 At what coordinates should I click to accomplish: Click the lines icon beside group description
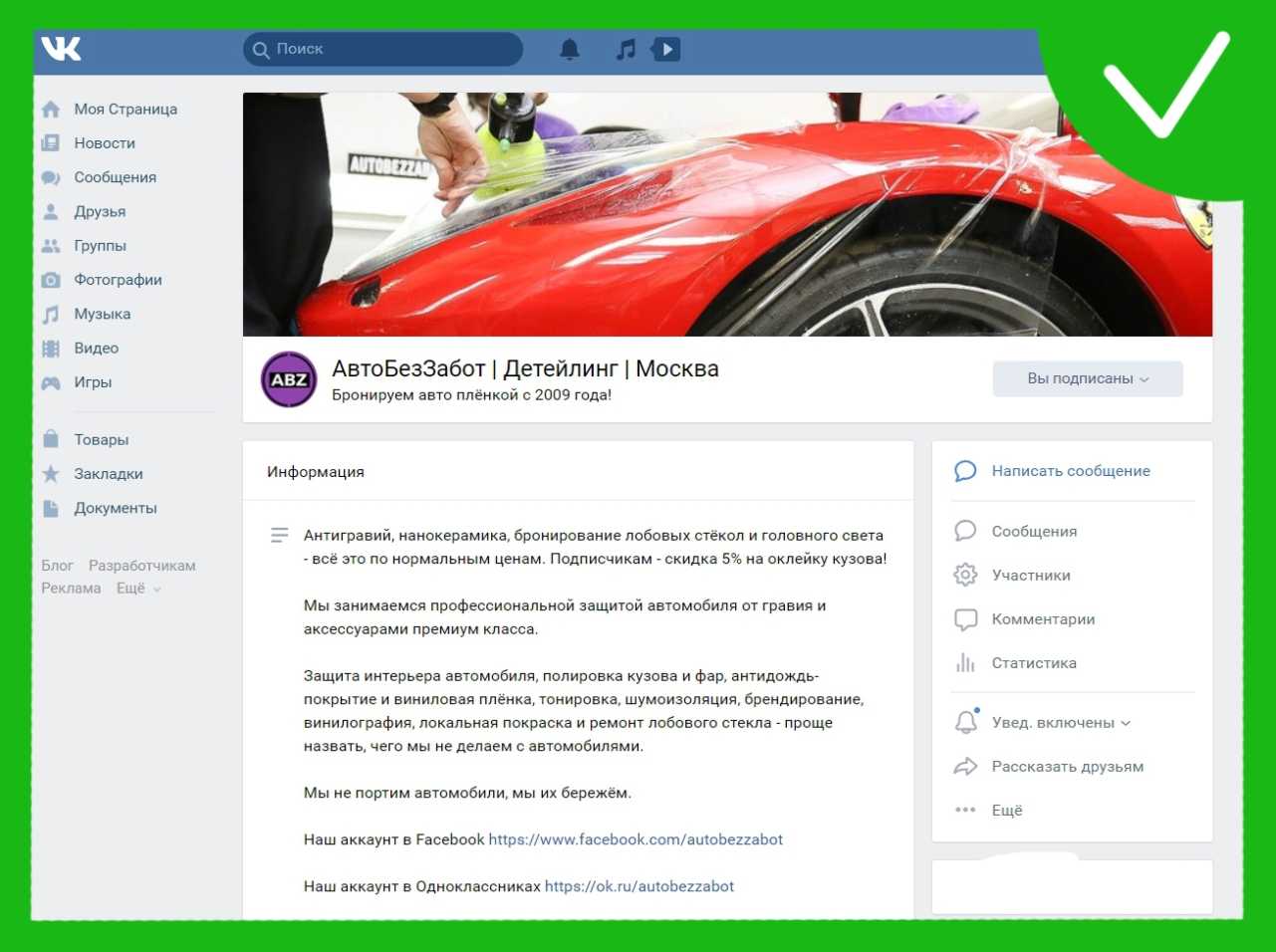point(280,536)
